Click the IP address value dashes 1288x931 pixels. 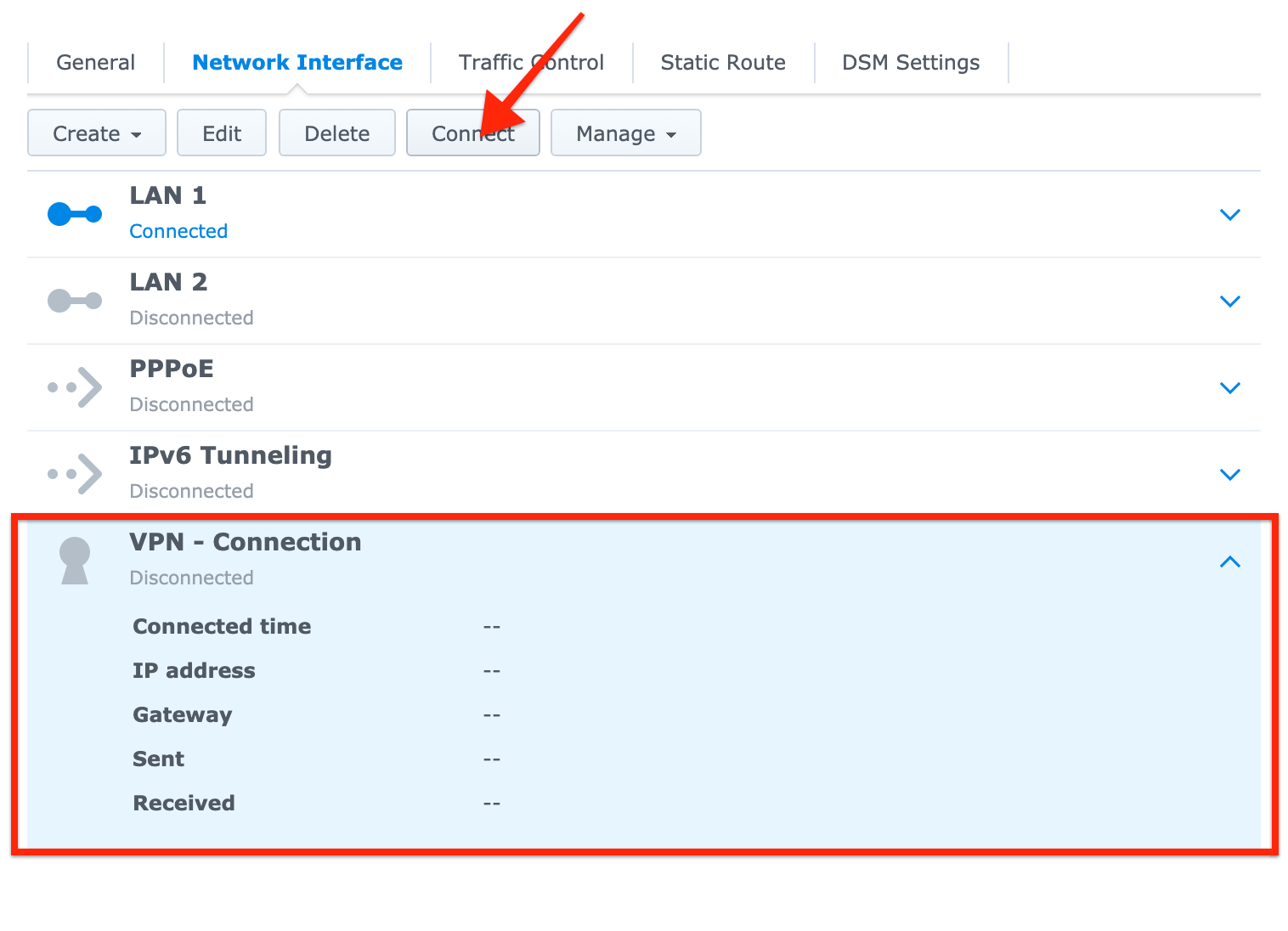(492, 671)
